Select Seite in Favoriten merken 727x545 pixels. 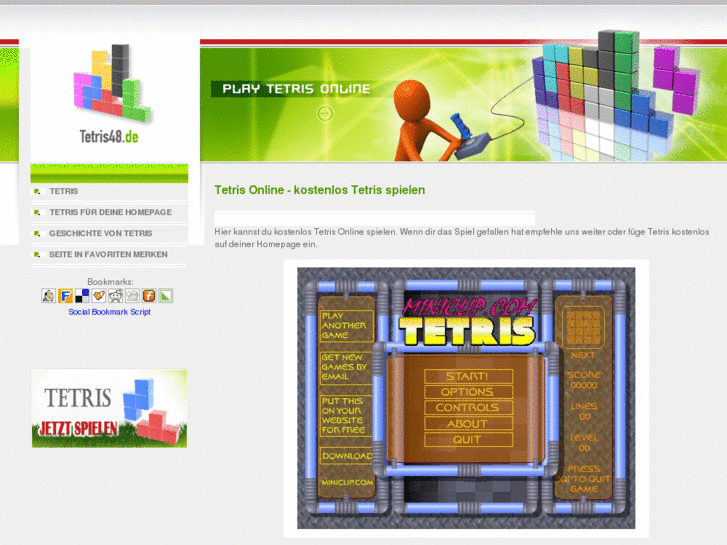point(108,254)
